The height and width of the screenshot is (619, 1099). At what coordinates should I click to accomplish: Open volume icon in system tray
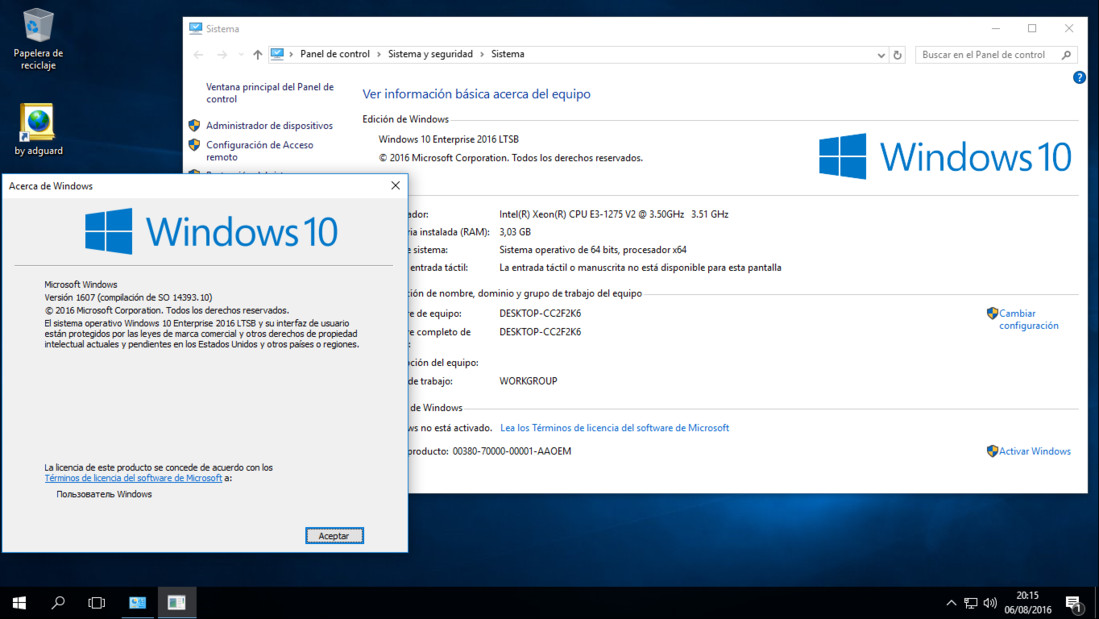coord(990,603)
